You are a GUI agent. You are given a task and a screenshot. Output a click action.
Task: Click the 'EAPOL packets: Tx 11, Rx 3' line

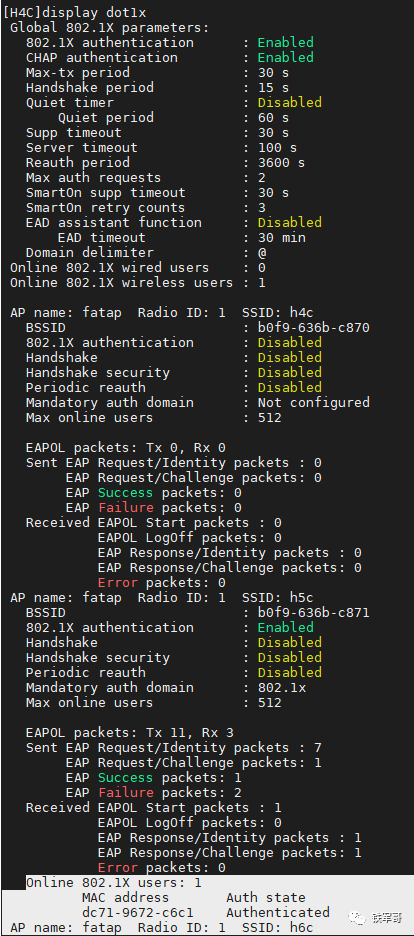pos(125,732)
